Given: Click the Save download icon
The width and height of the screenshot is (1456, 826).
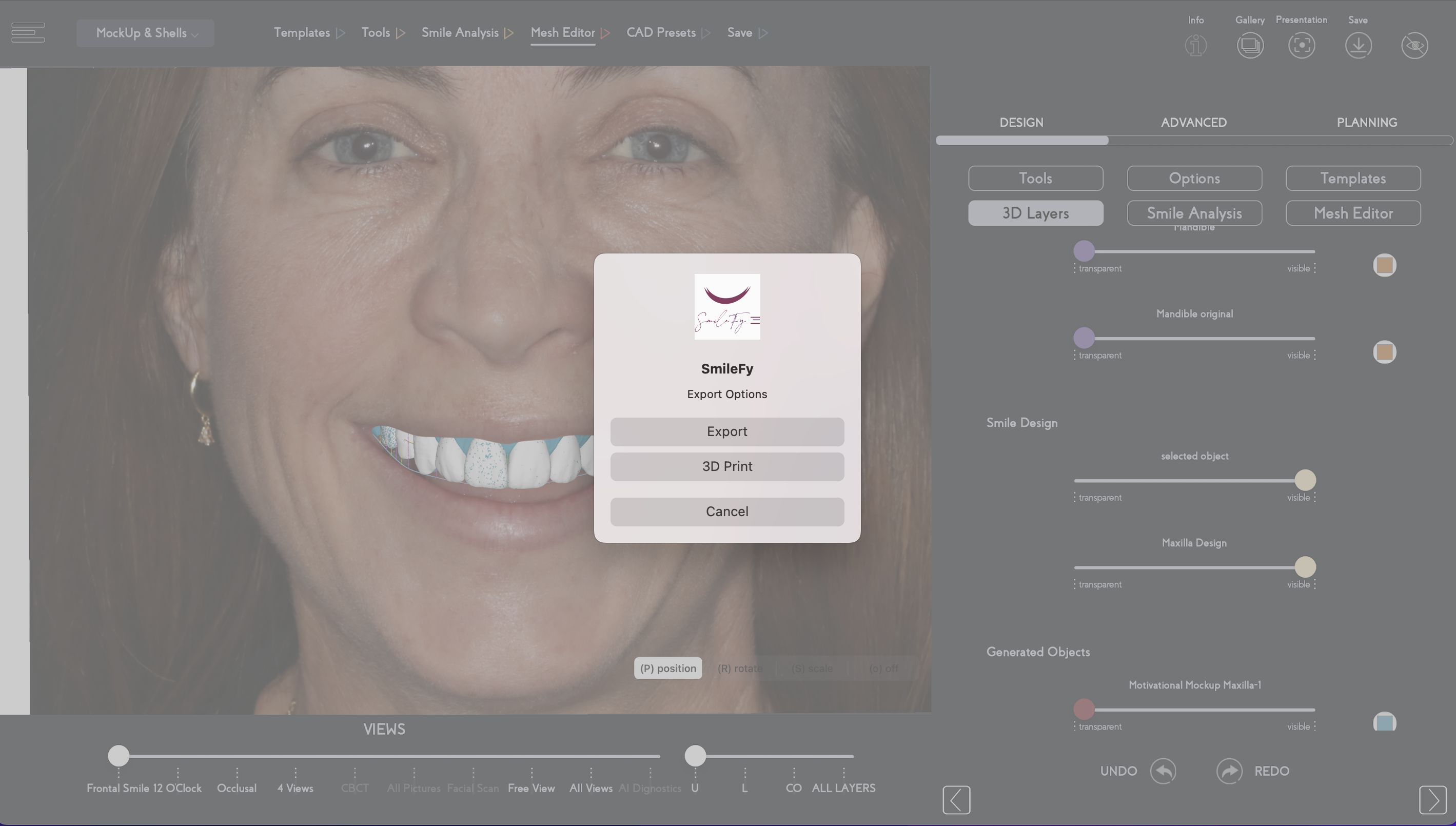Looking at the screenshot, I should tap(1359, 45).
